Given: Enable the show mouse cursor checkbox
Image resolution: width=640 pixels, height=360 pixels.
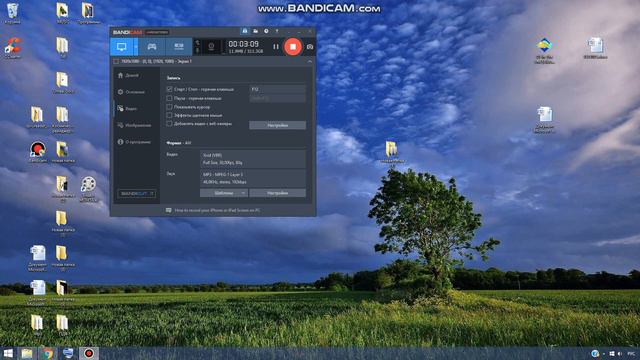Looking at the screenshot, I should click(169, 107).
